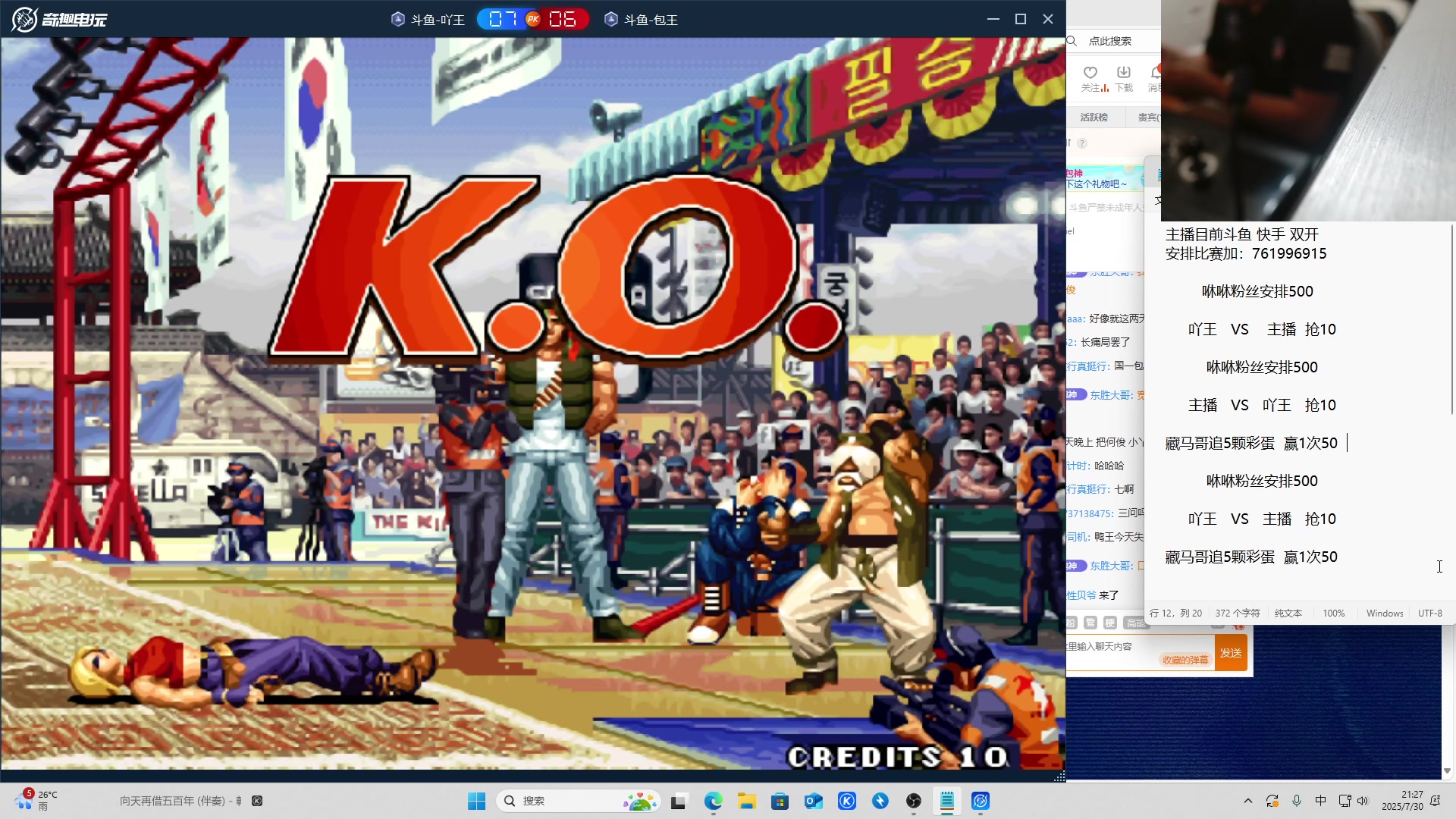Click the 奇趣电玩 logo in the title bar

point(59,19)
